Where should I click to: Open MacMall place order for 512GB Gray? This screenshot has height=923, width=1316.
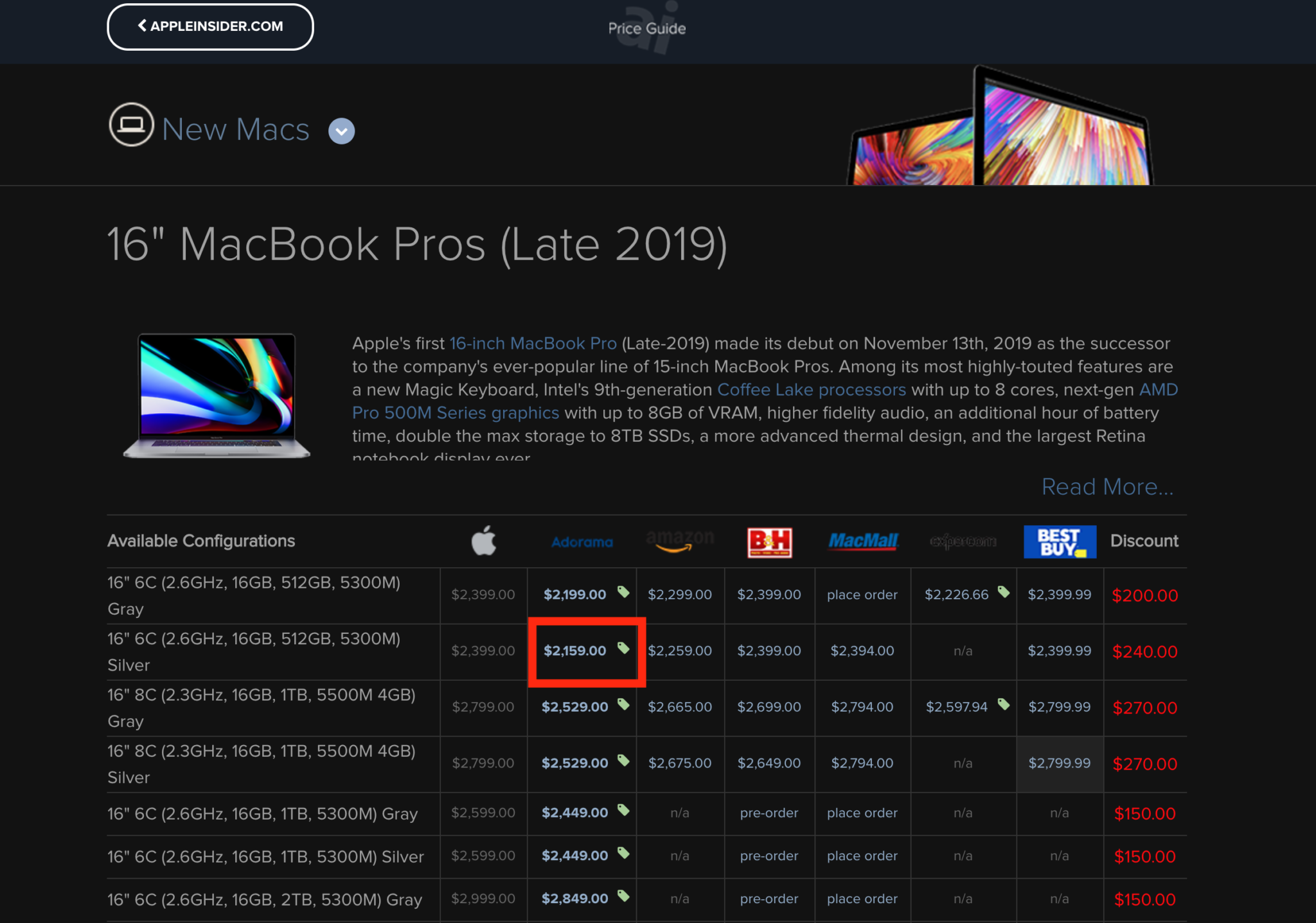click(x=862, y=595)
